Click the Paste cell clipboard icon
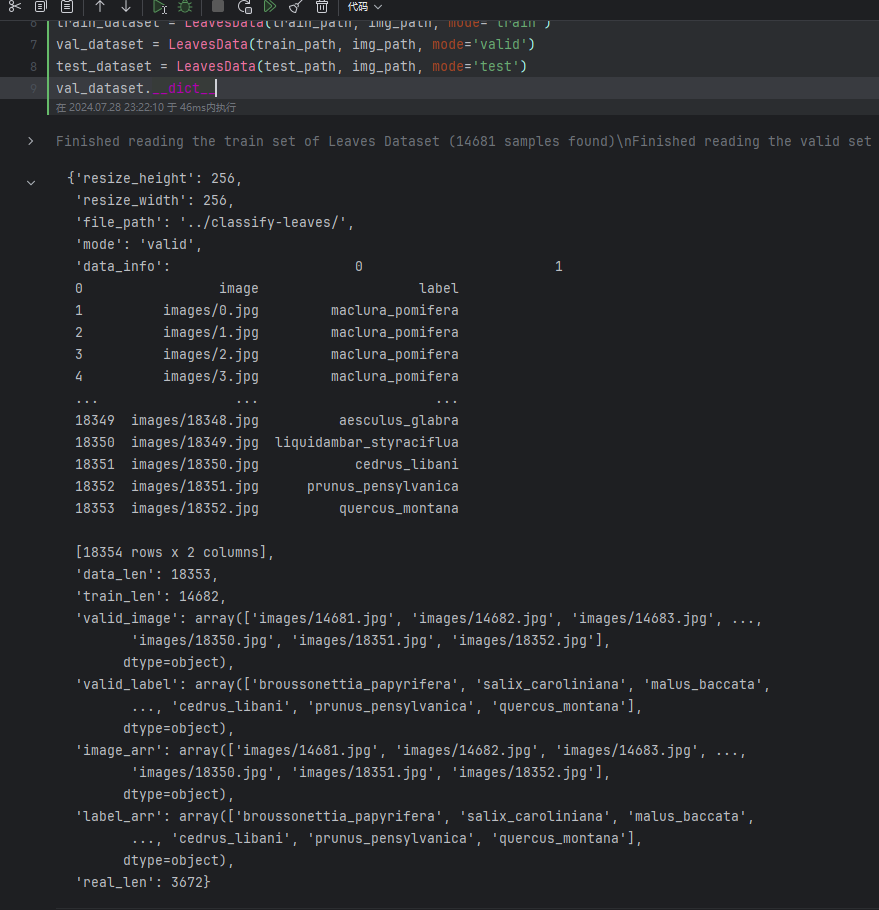Viewport: 879px width, 910px height. [x=66, y=7]
